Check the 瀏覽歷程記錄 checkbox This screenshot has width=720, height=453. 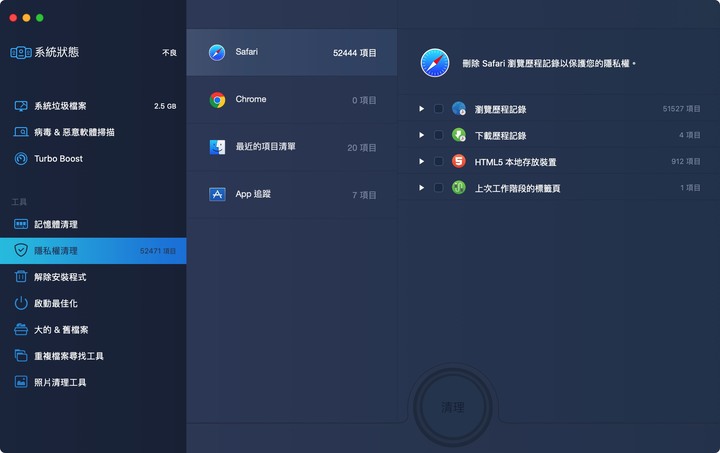coord(439,109)
